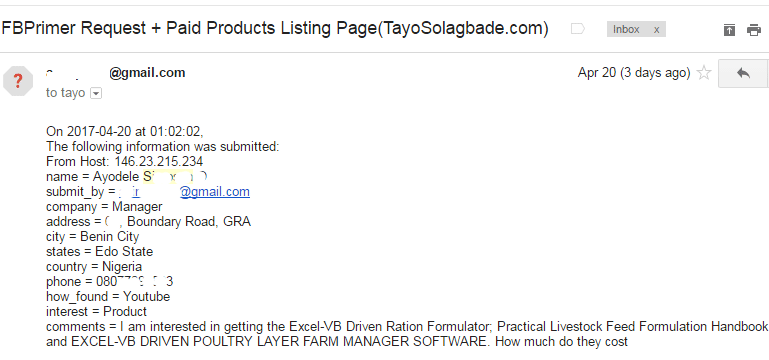The width and height of the screenshot is (769, 360).
Task: Click the From Host IP address line
Action: point(125,161)
